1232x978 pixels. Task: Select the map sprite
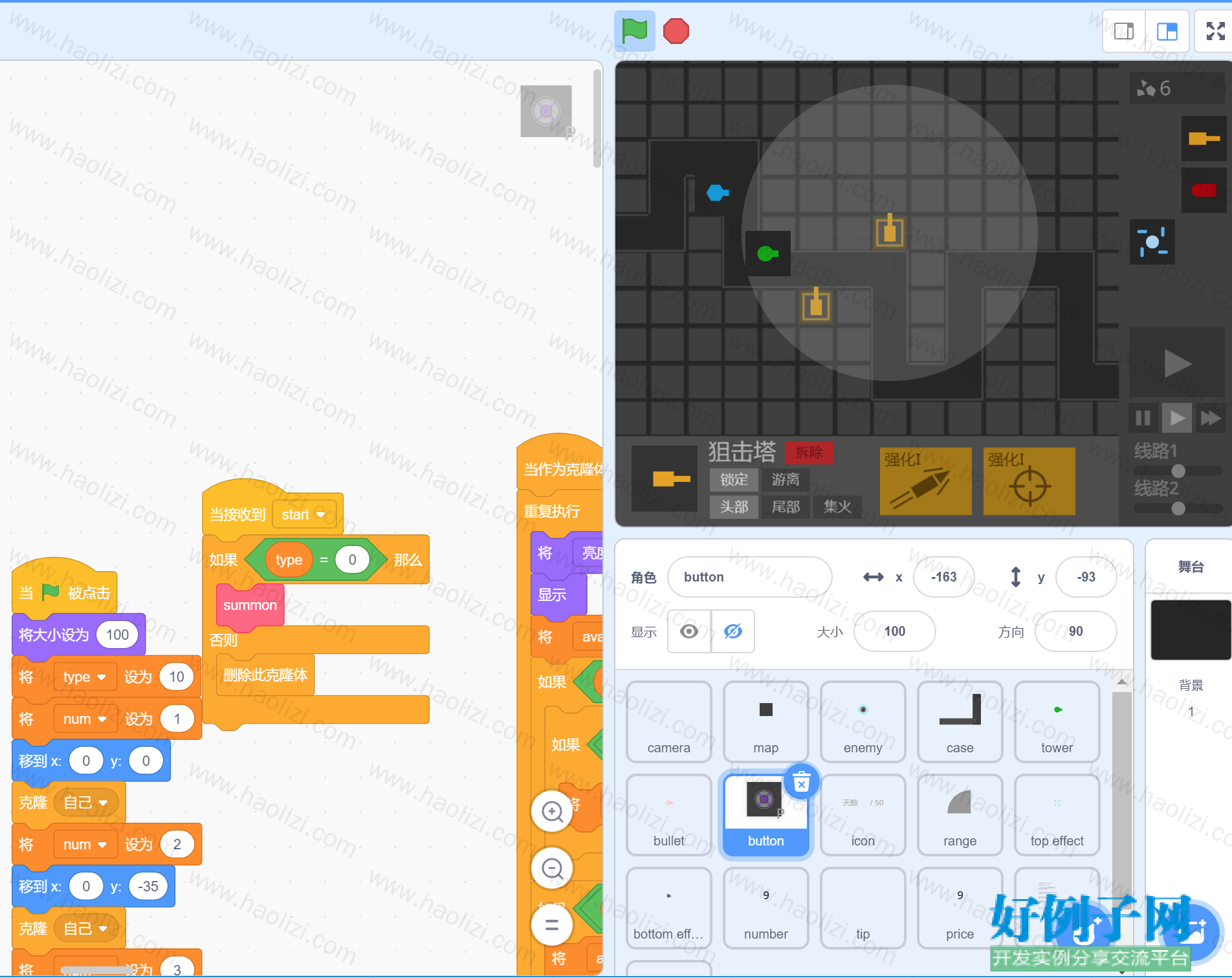click(766, 722)
